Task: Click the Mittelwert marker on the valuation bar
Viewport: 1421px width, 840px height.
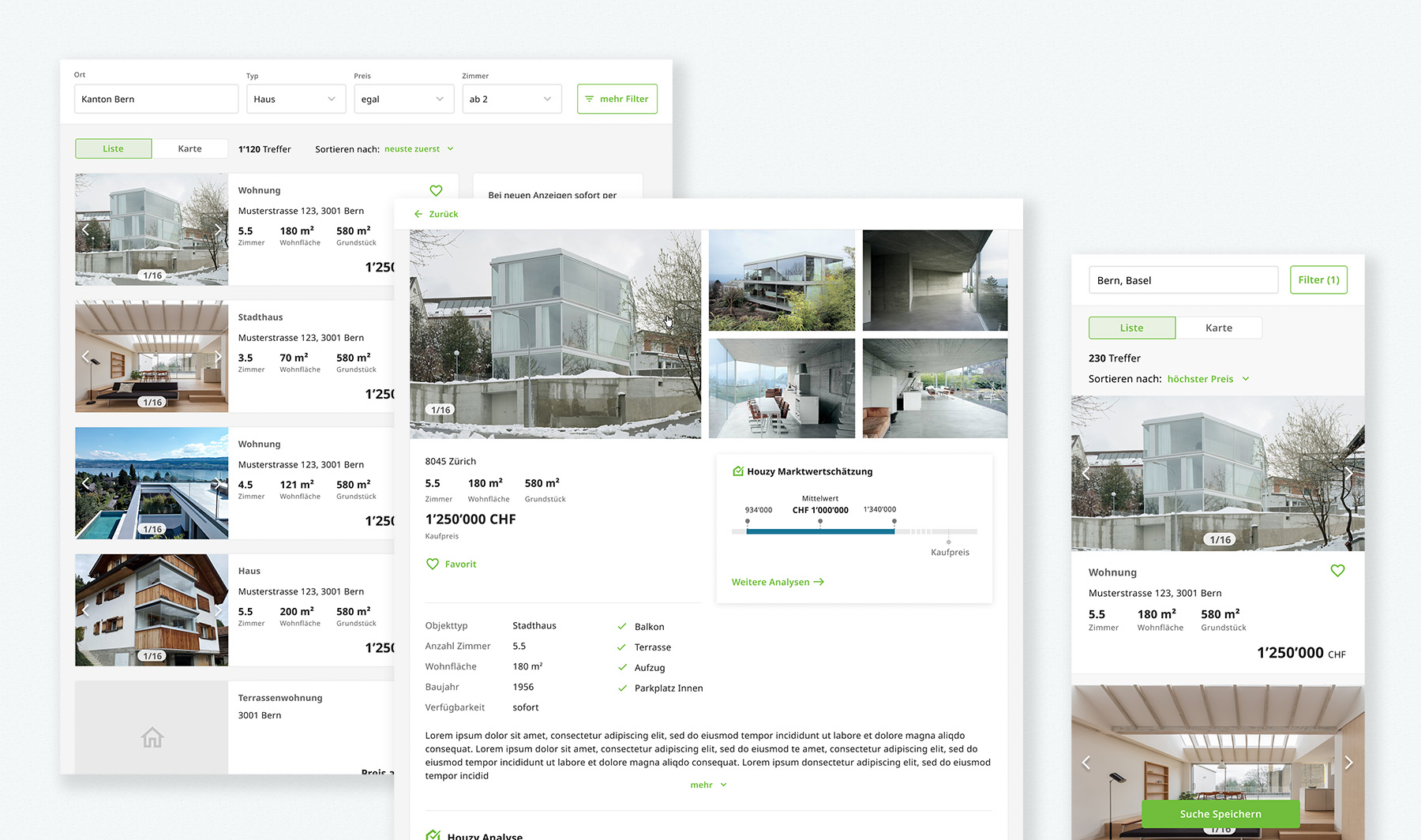Action: point(820,521)
